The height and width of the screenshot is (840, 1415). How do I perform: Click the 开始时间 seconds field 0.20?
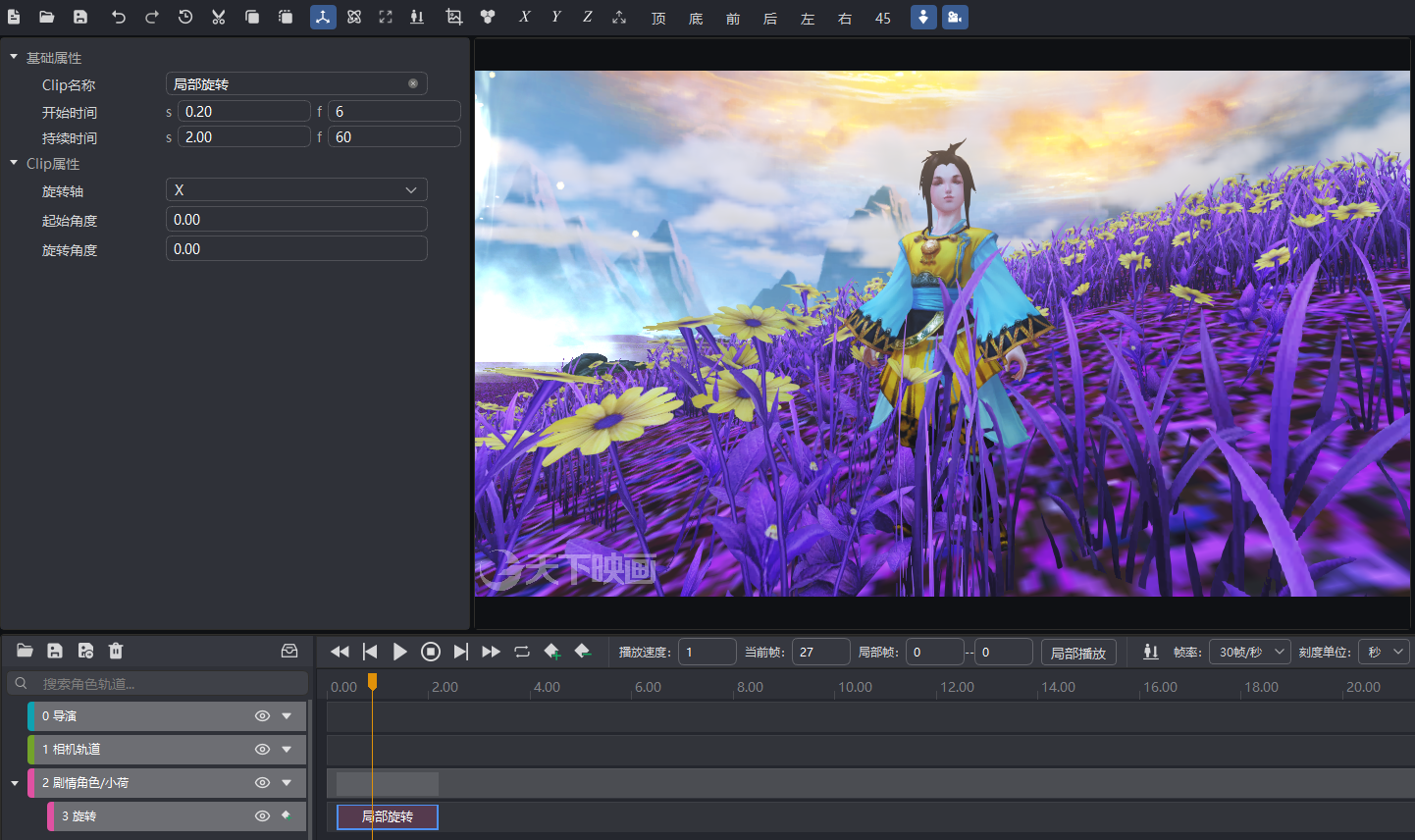[243, 111]
